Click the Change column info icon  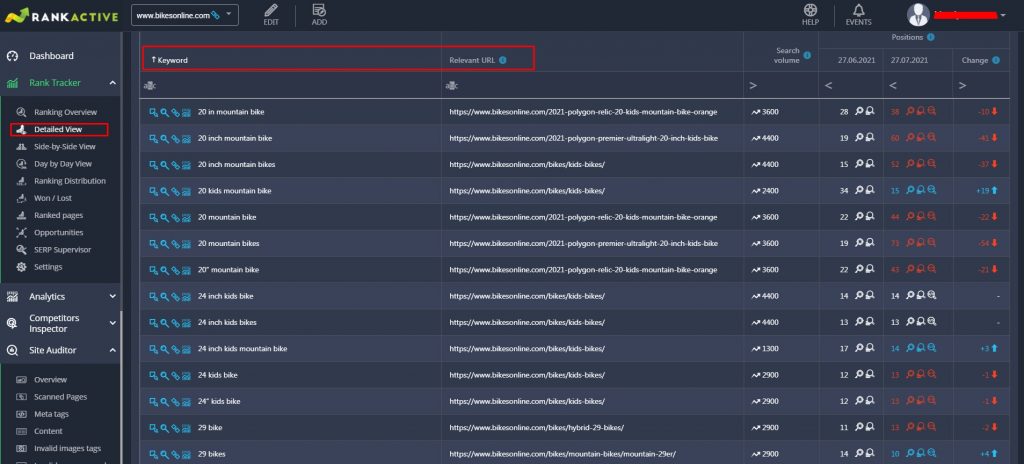click(x=996, y=60)
